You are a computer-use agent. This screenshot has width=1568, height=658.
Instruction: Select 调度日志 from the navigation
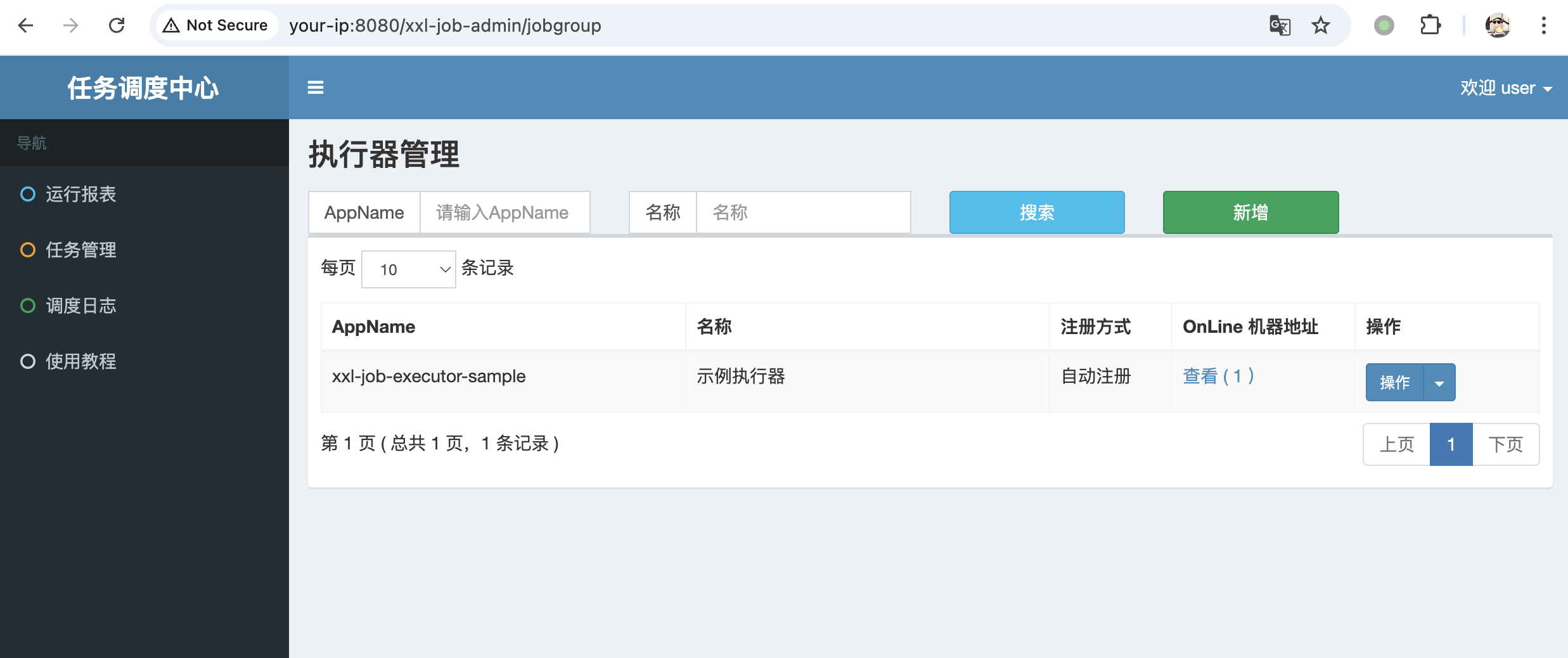pos(80,306)
